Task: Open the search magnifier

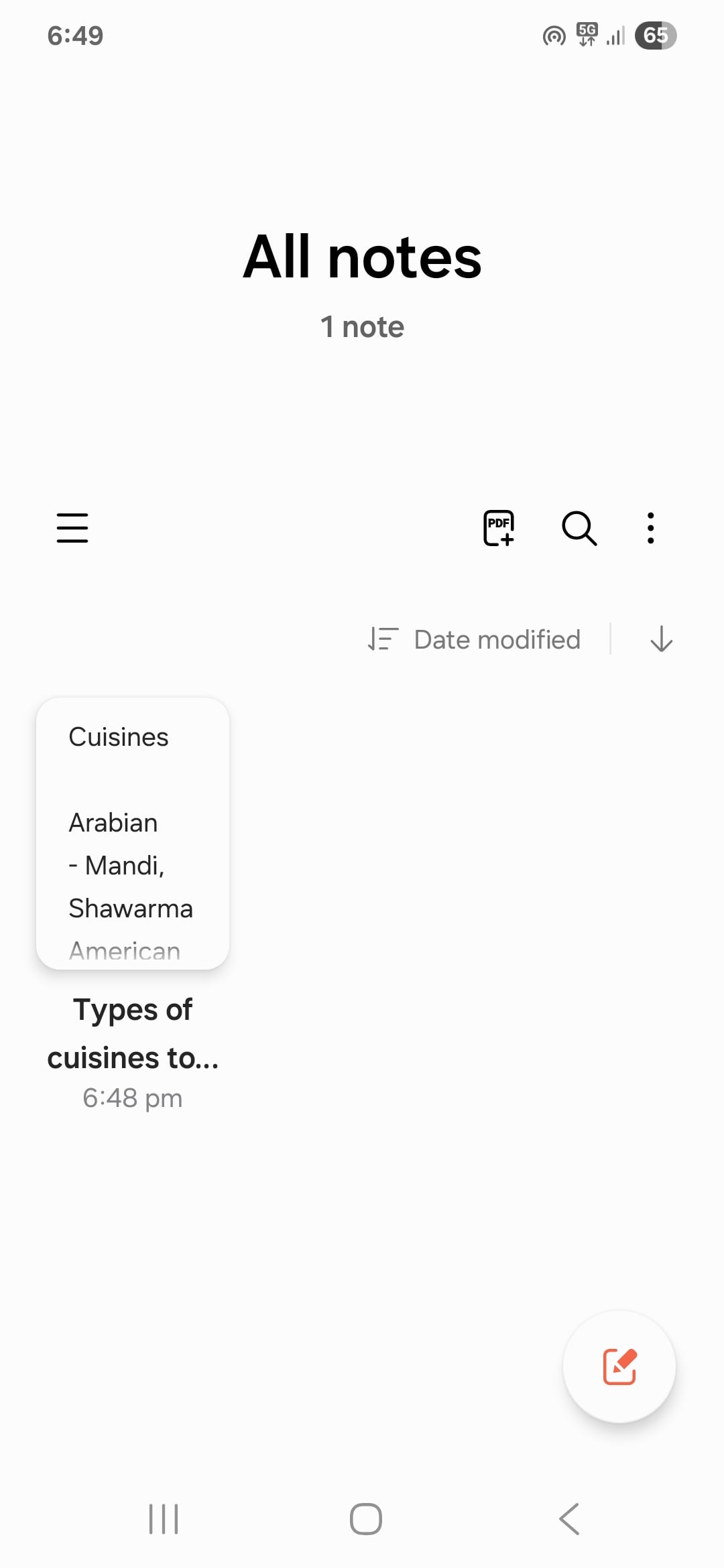Action: (x=579, y=528)
